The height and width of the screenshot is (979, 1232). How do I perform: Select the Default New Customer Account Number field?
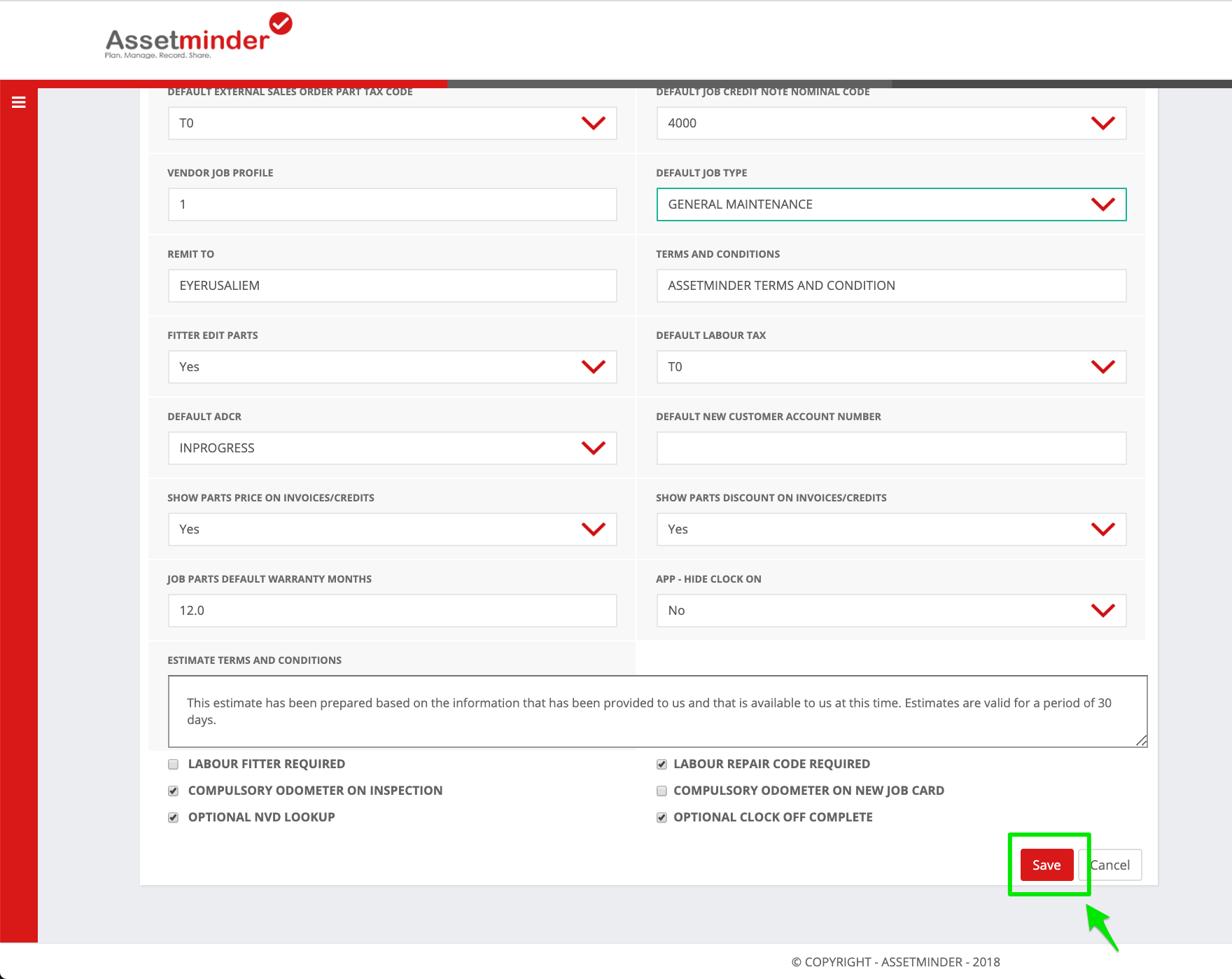coord(891,448)
